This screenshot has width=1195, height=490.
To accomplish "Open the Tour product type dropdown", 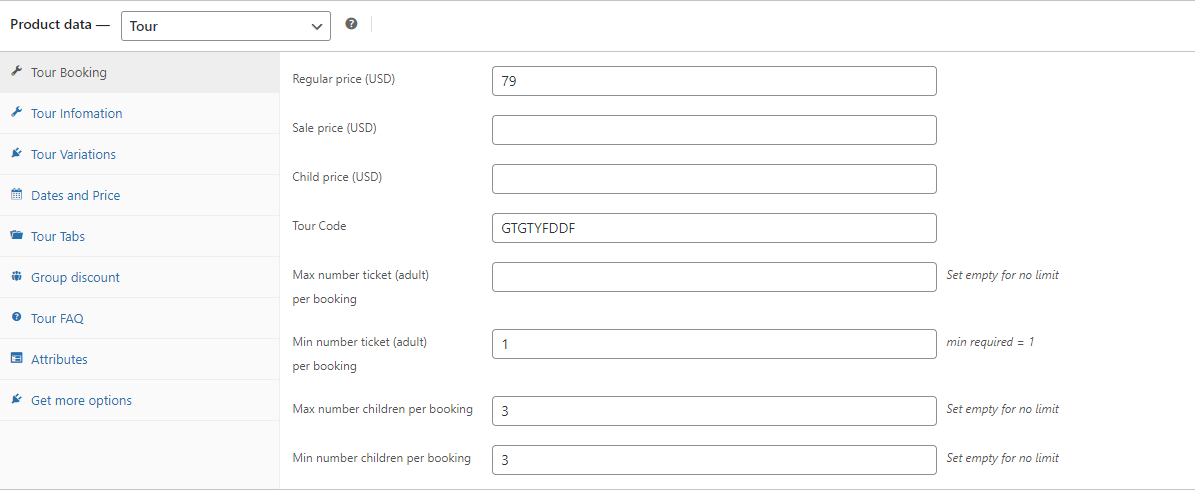I will 226,26.
